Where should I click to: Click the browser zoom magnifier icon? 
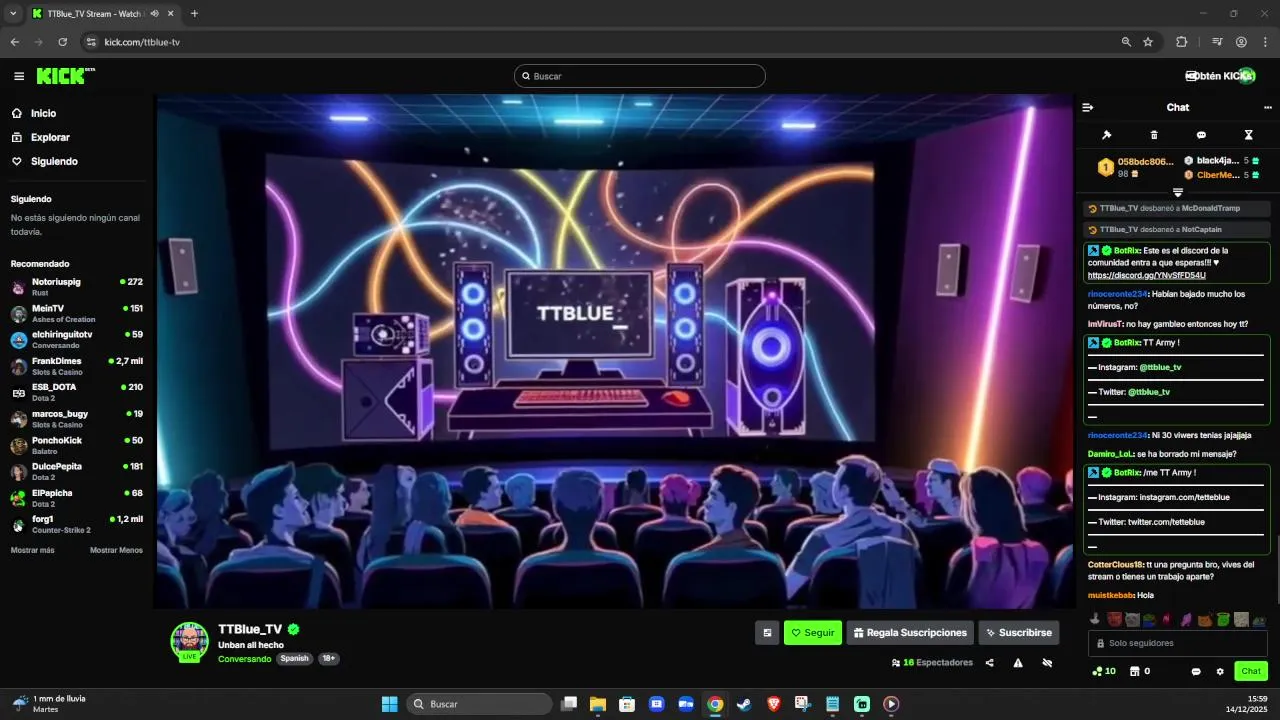point(1126,42)
